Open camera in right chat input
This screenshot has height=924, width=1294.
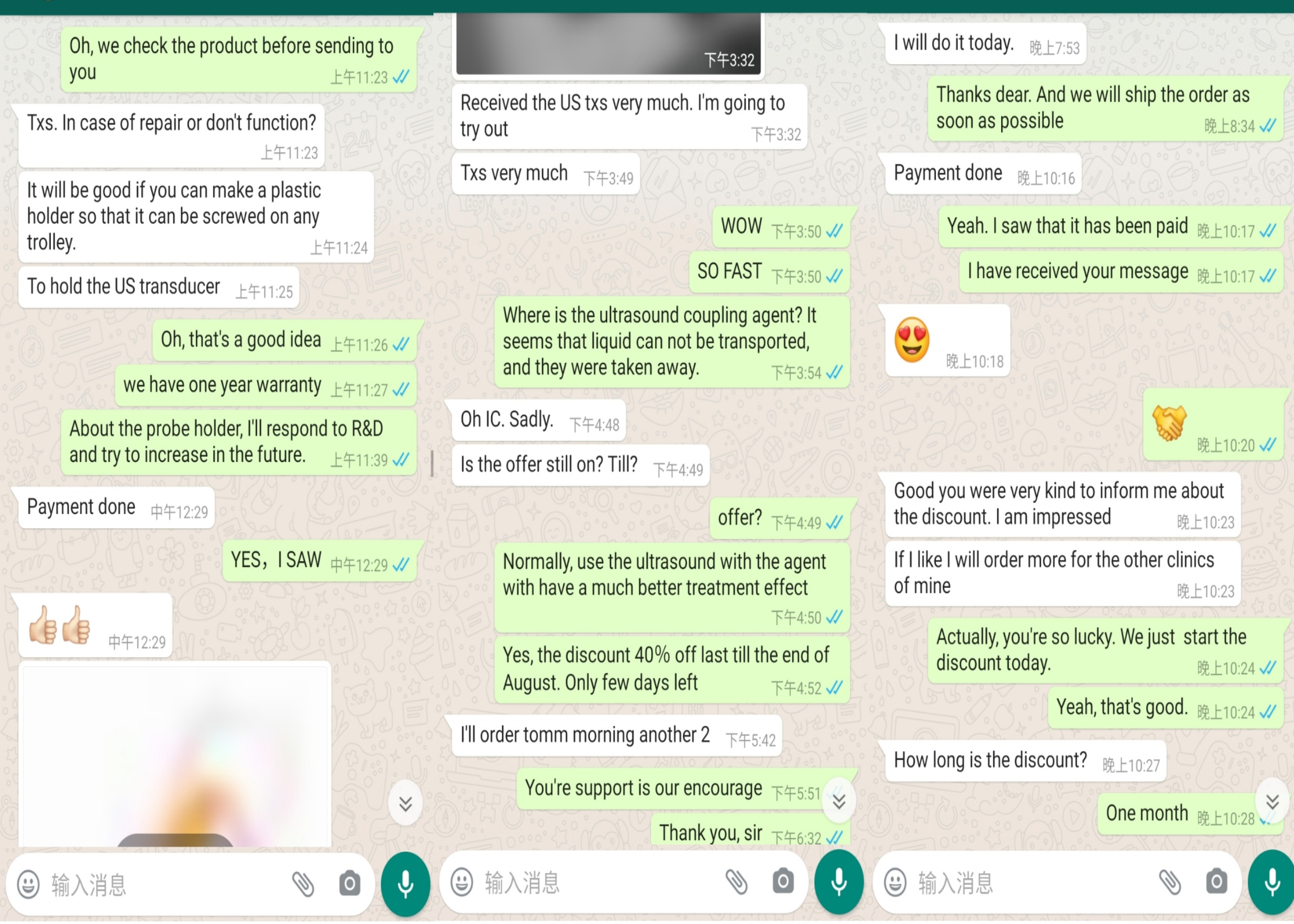click(1217, 881)
